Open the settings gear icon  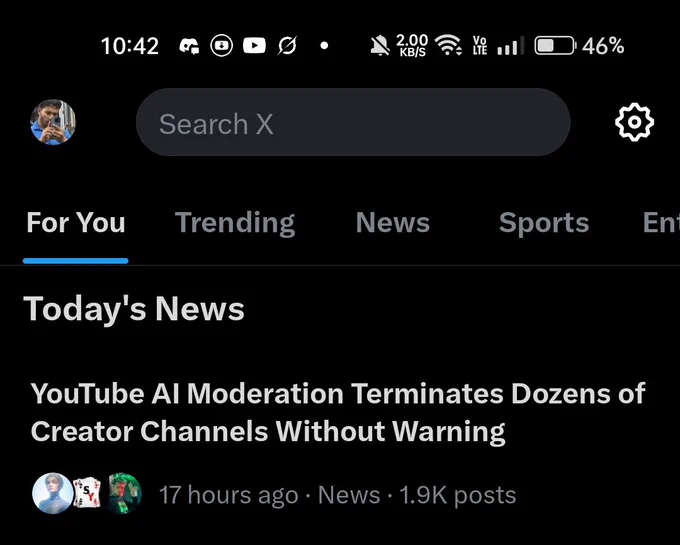click(633, 123)
